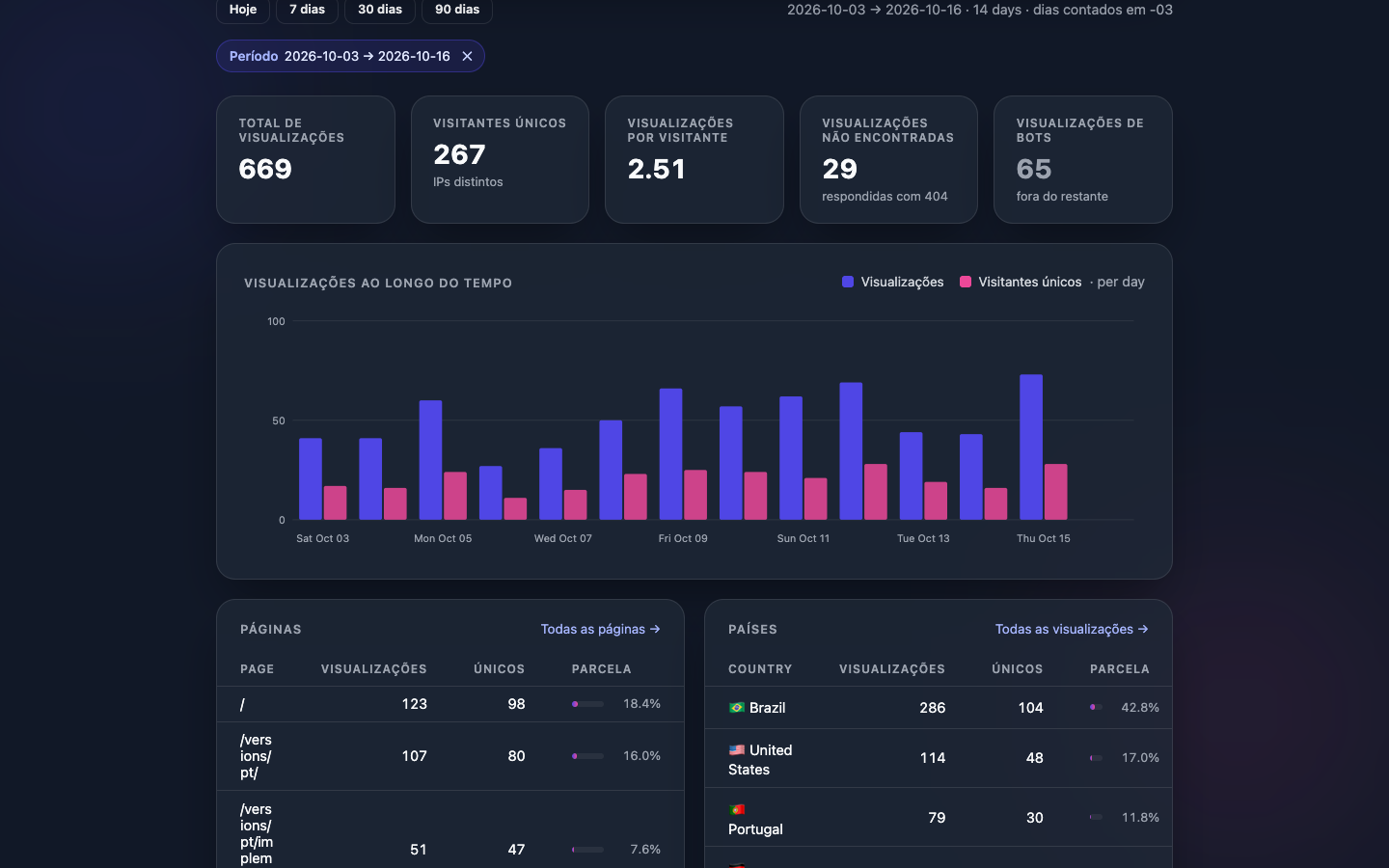Click the Visualizações por Visitante value 2.51
Screen dimensions: 1389x868
tap(657, 169)
